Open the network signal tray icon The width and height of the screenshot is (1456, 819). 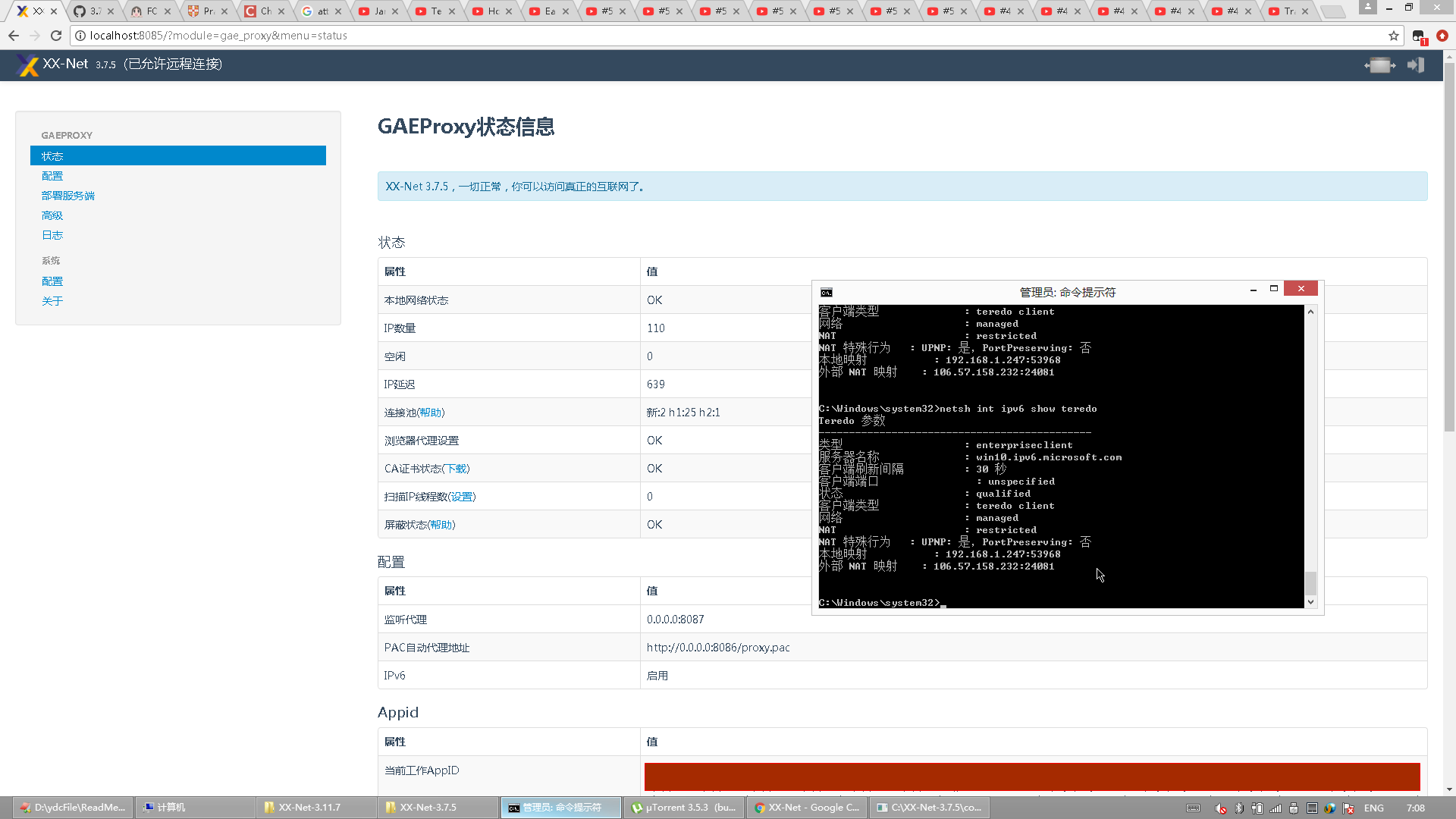click(x=1276, y=808)
